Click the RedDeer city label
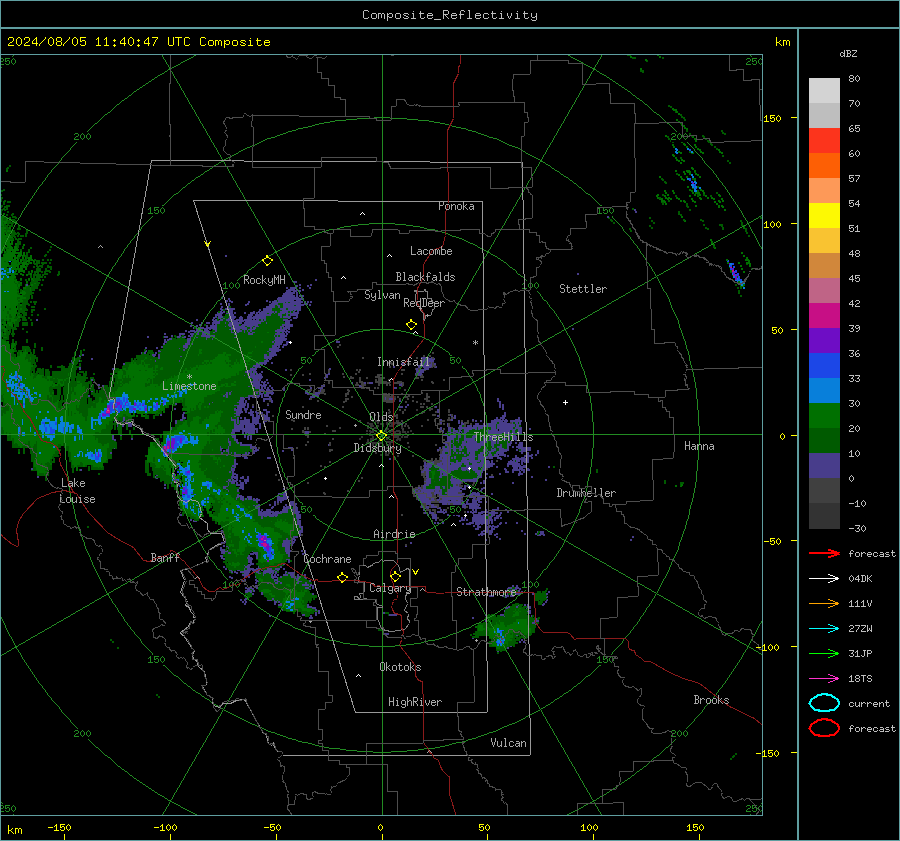This screenshot has height=841, width=900. (x=424, y=303)
